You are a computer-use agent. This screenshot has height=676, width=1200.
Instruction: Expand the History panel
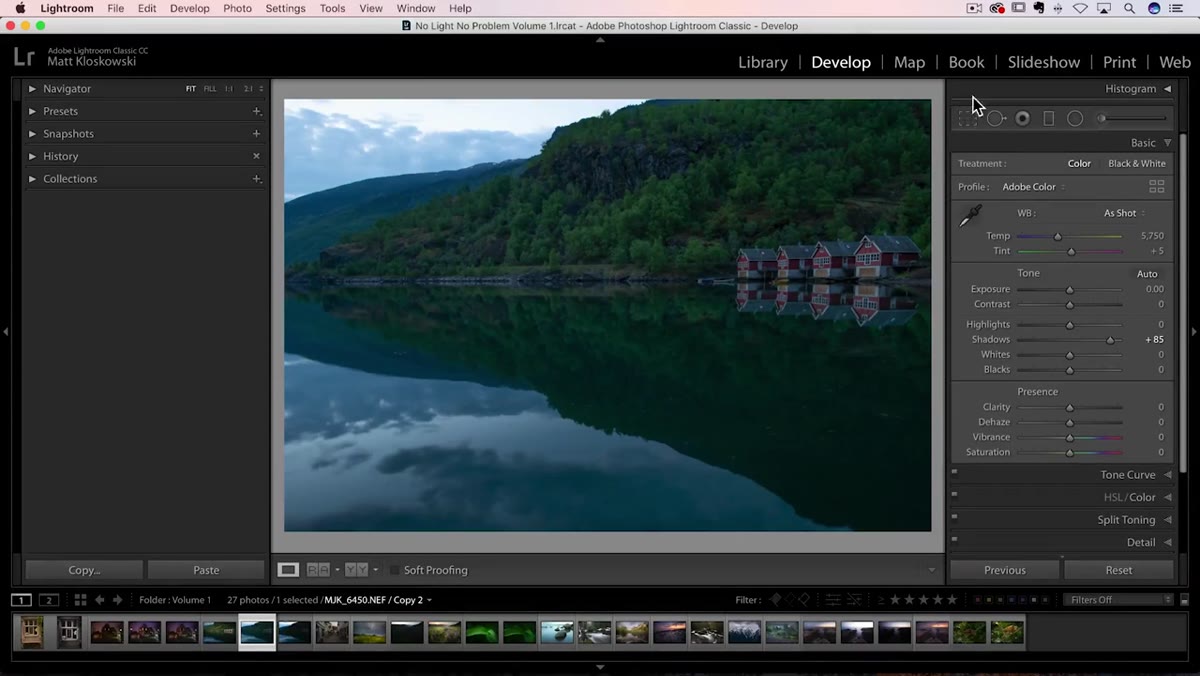pyautogui.click(x=32, y=156)
